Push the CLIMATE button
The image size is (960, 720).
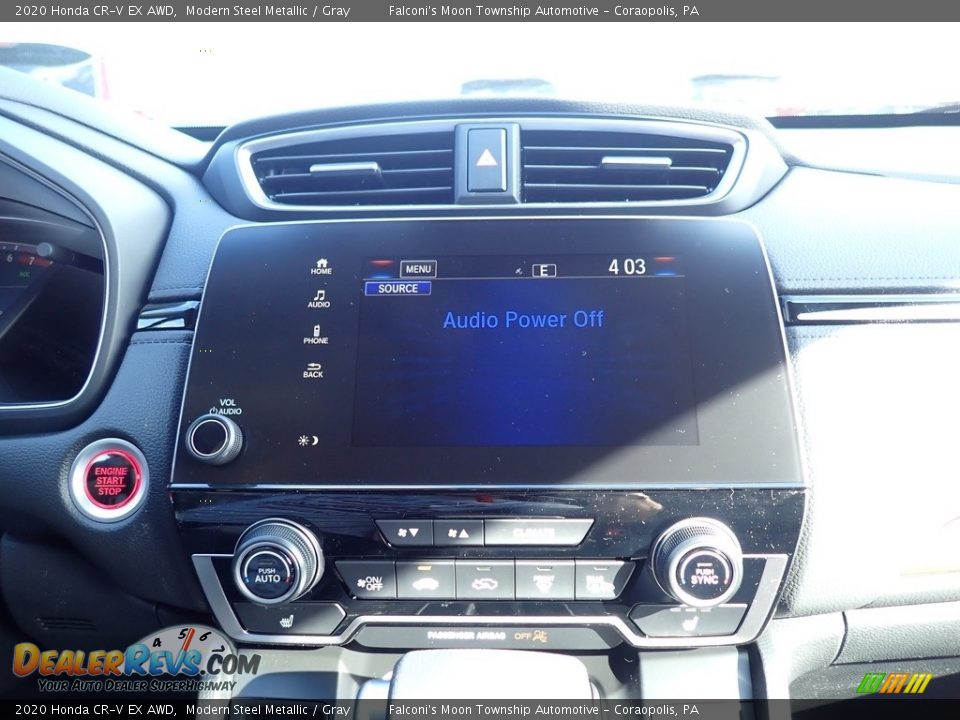(538, 532)
